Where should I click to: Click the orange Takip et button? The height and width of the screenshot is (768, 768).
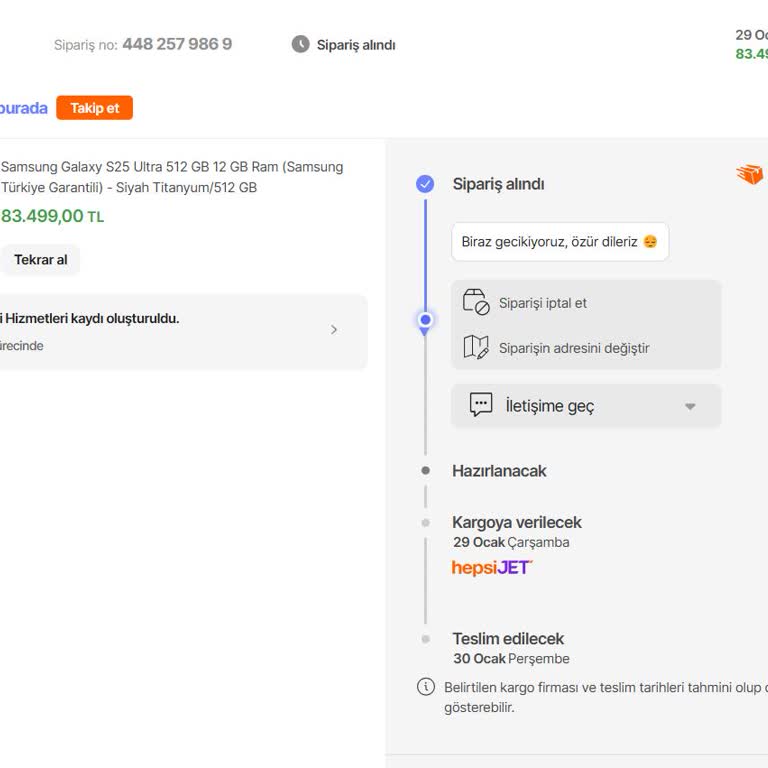click(x=94, y=108)
